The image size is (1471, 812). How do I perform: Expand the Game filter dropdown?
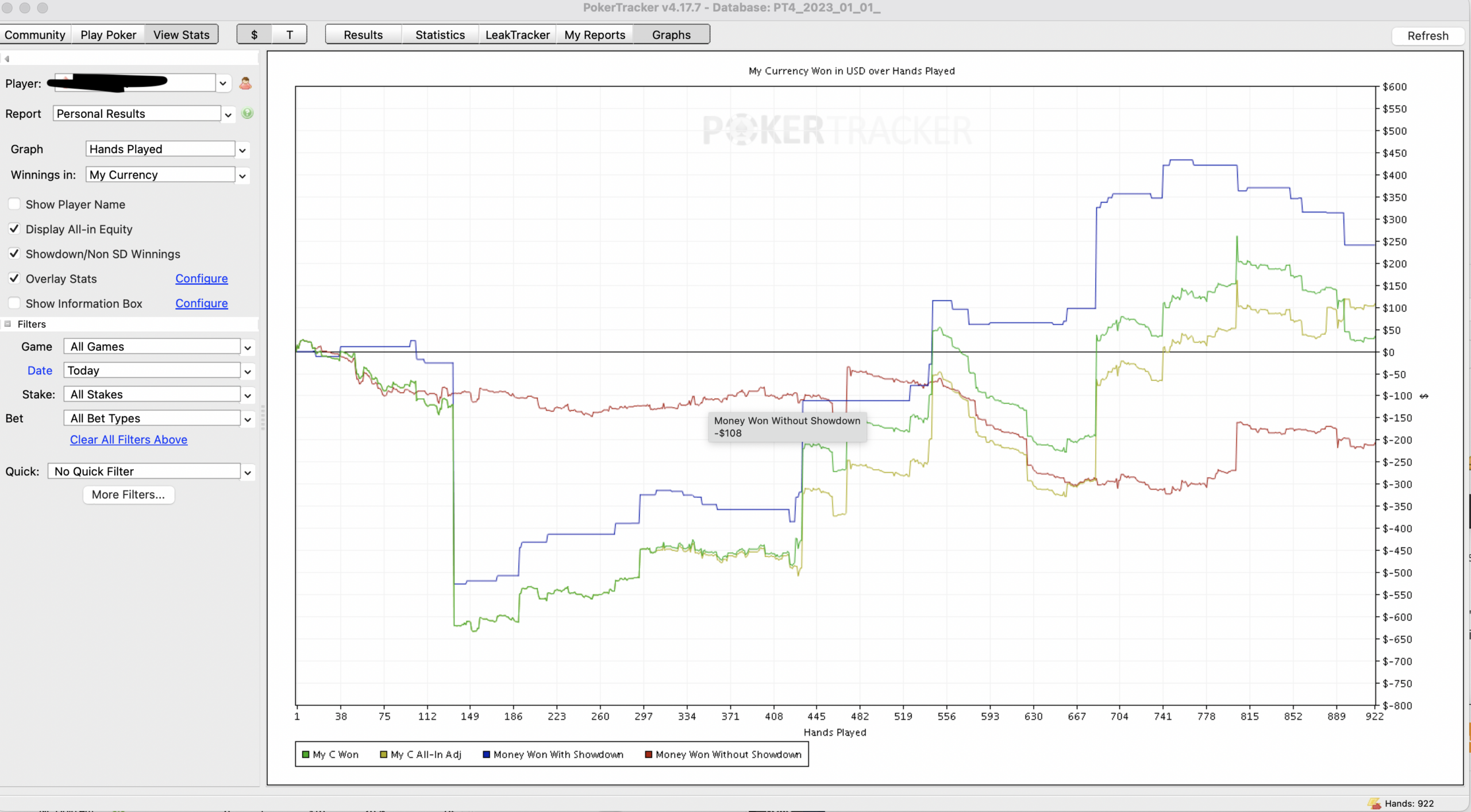(248, 347)
